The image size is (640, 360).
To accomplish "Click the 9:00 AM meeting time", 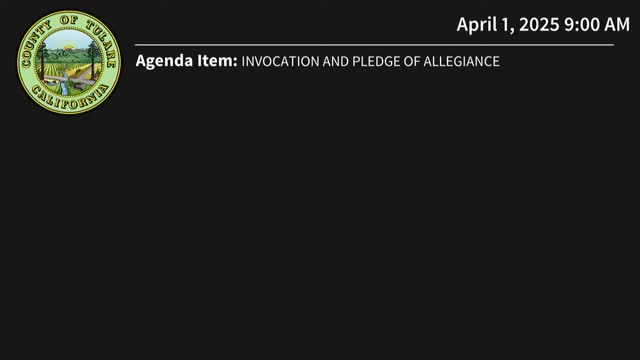I will (x=597, y=24).
